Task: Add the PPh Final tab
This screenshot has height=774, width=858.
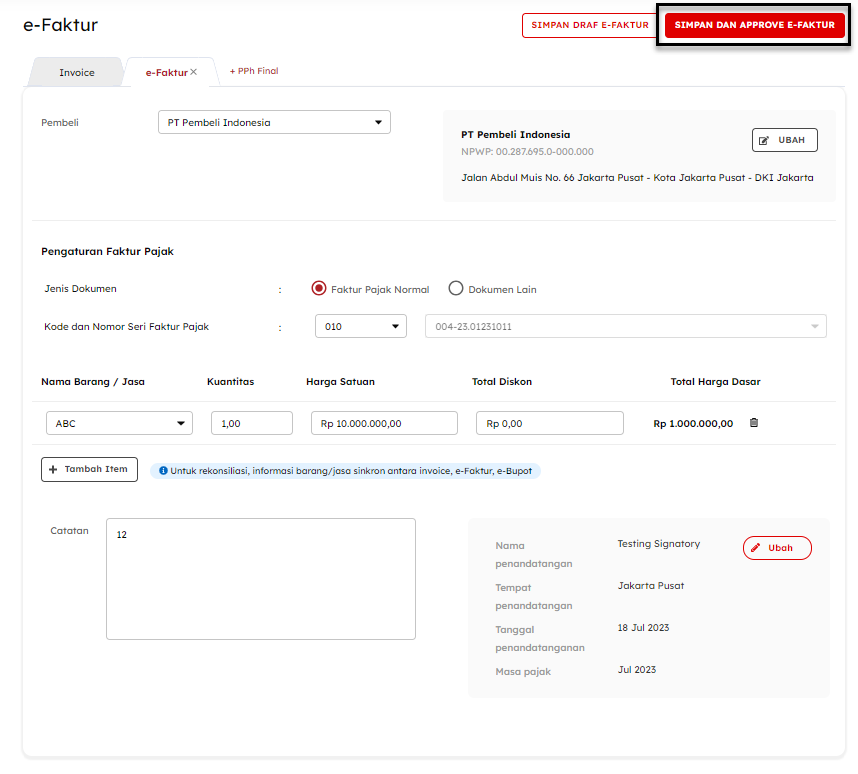Action: point(254,71)
